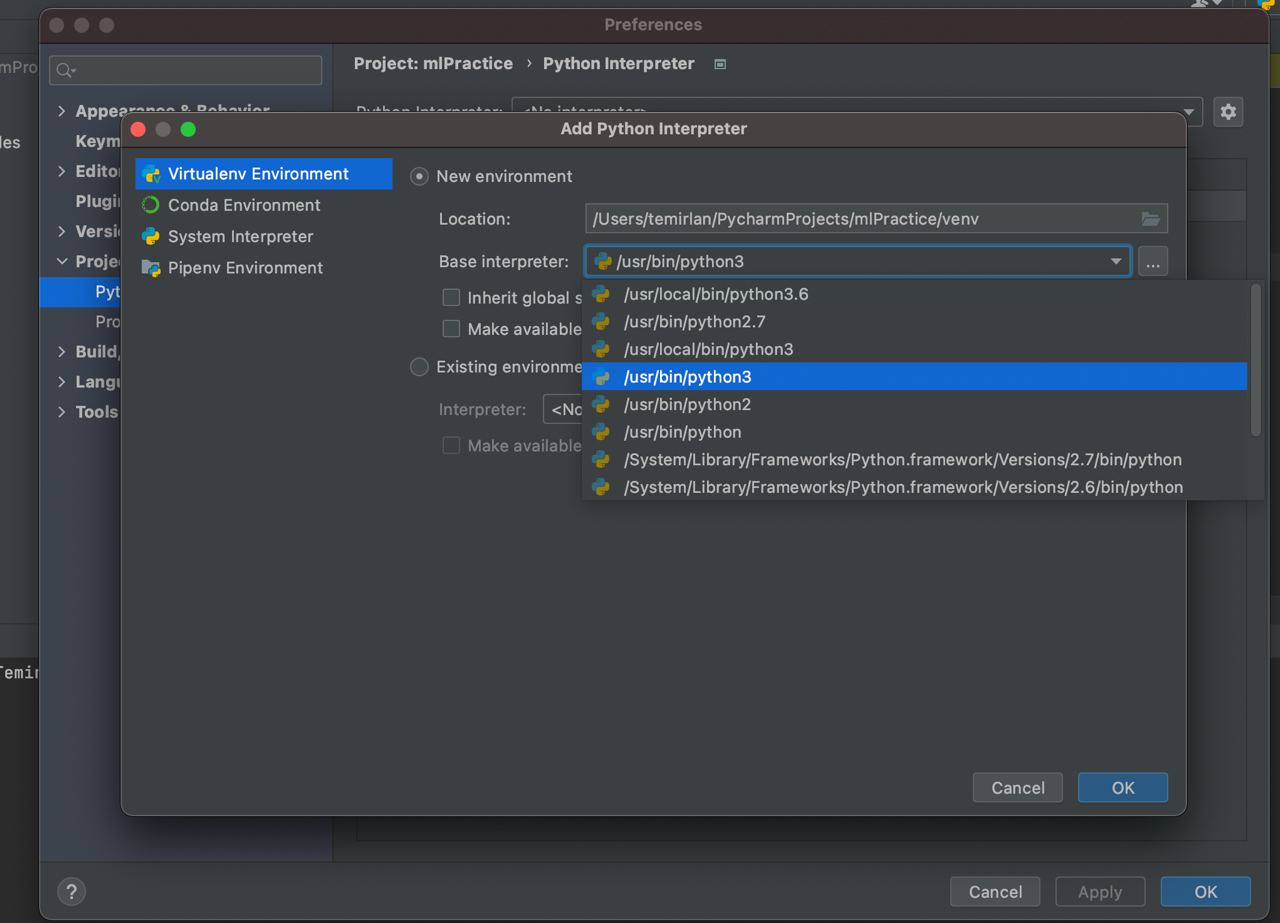Toggle Make available checkbox under Existing environment
1280x923 pixels.
click(452, 446)
